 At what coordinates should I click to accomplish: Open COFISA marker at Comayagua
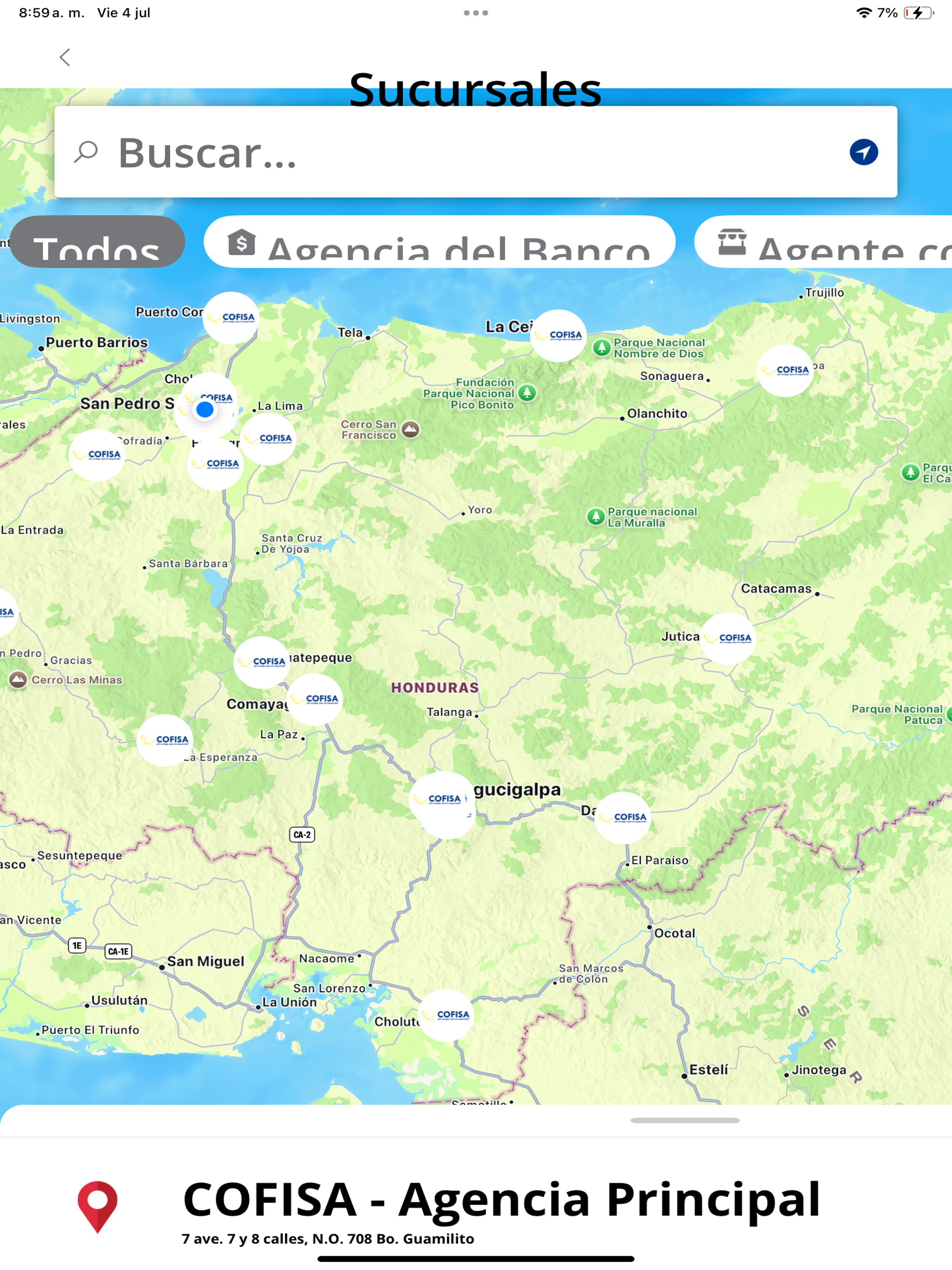[x=315, y=700]
